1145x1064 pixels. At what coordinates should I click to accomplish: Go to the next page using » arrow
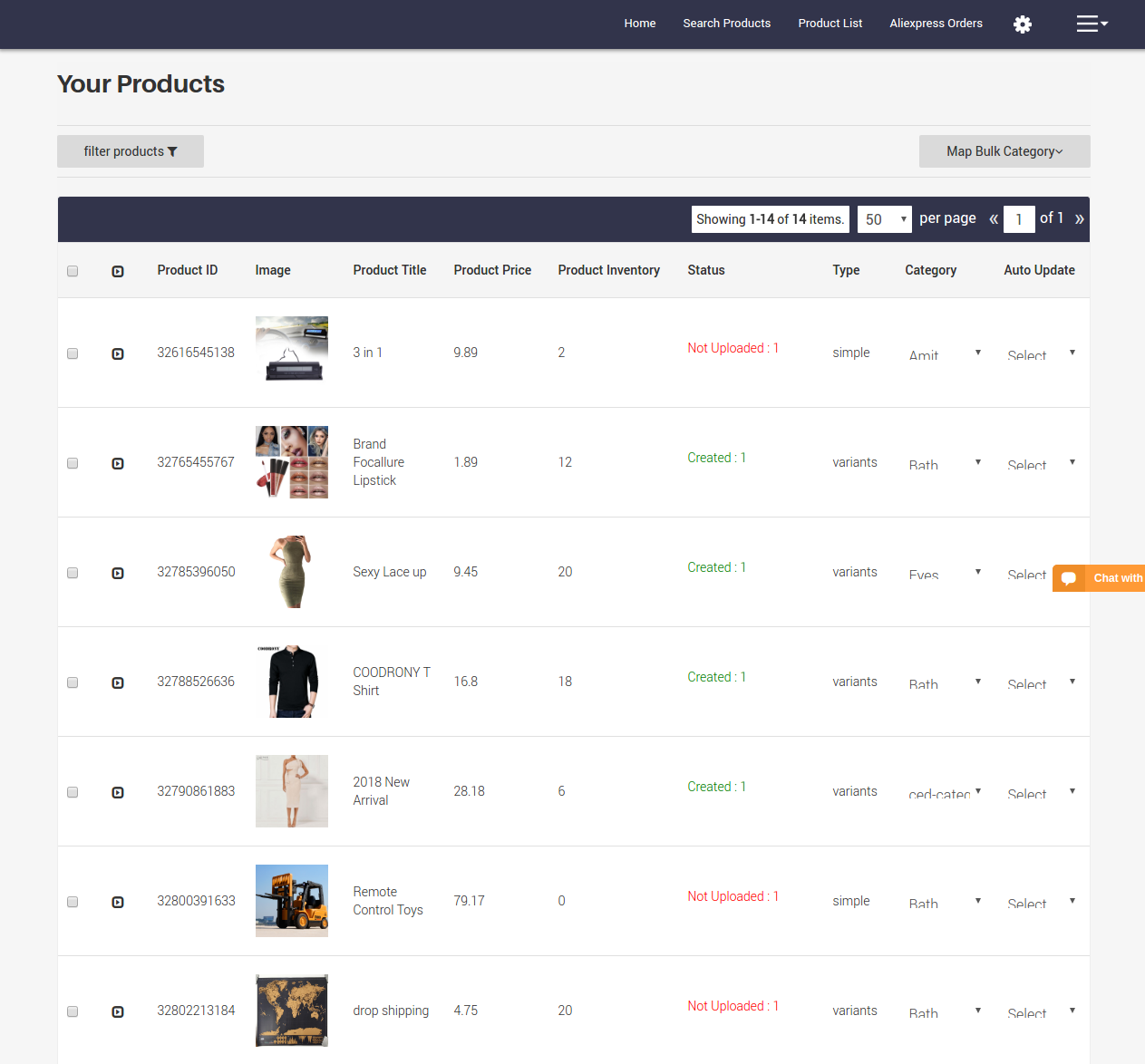[x=1079, y=219]
